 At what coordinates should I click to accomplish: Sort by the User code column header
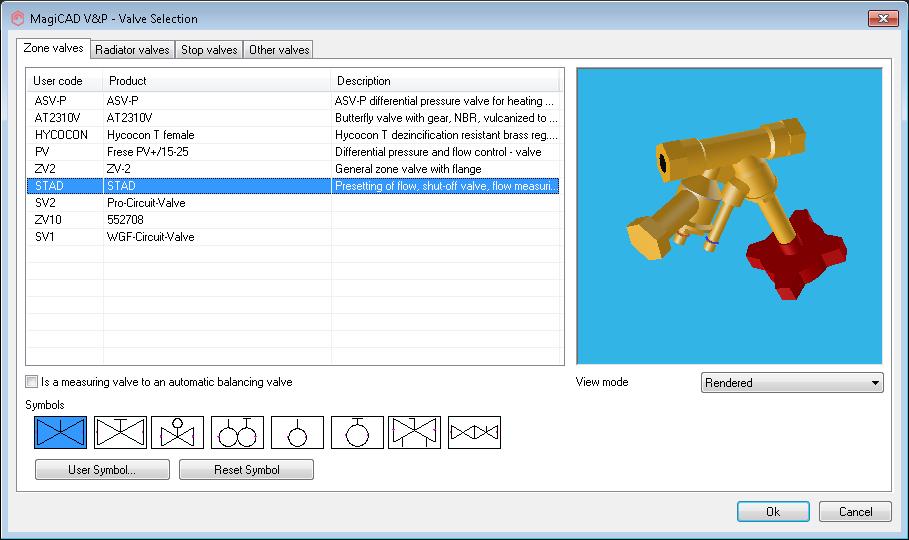[x=64, y=81]
